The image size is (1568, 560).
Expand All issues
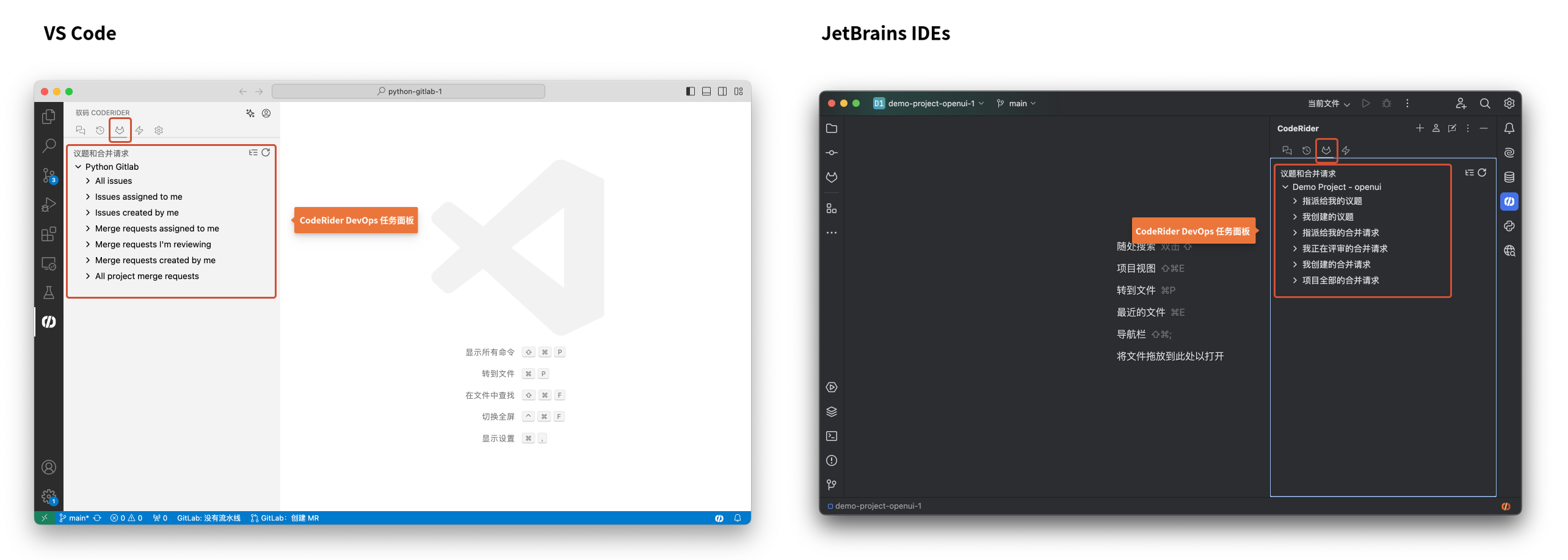click(88, 181)
